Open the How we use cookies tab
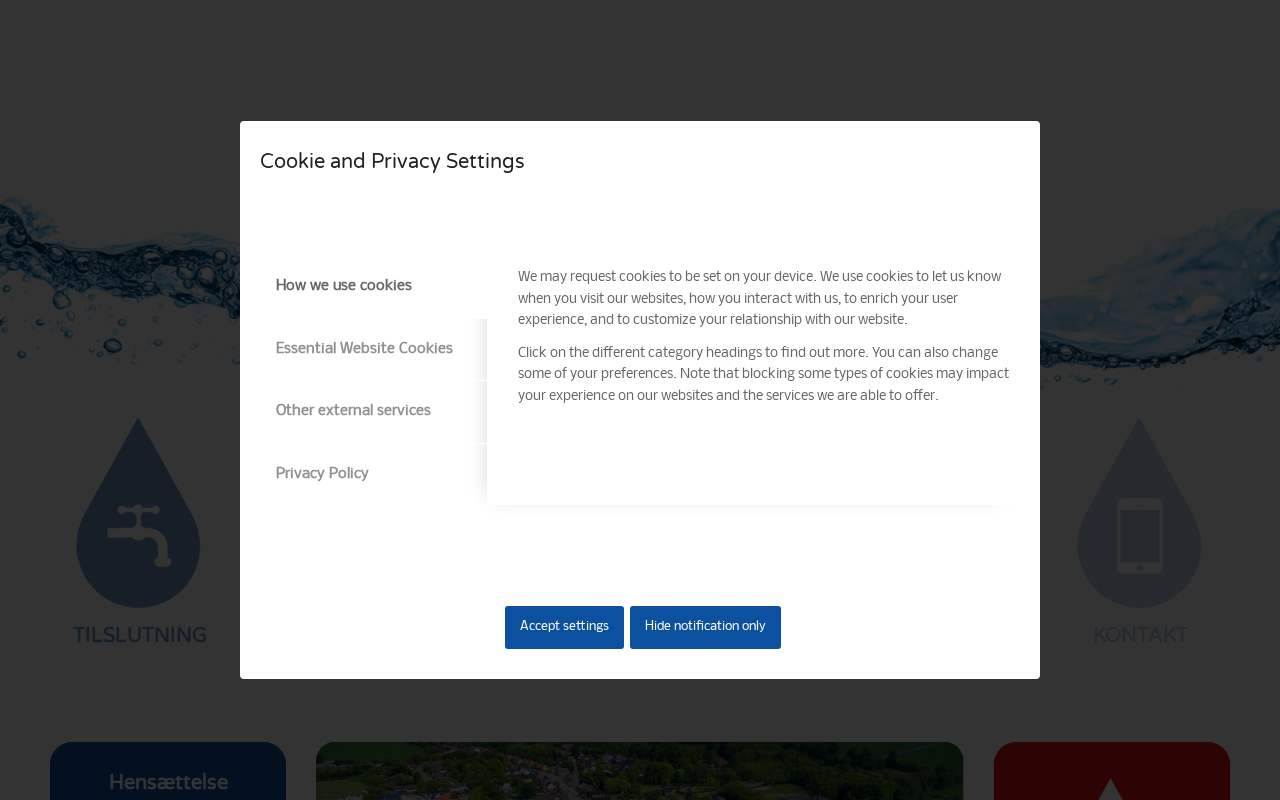 (344, 286)
